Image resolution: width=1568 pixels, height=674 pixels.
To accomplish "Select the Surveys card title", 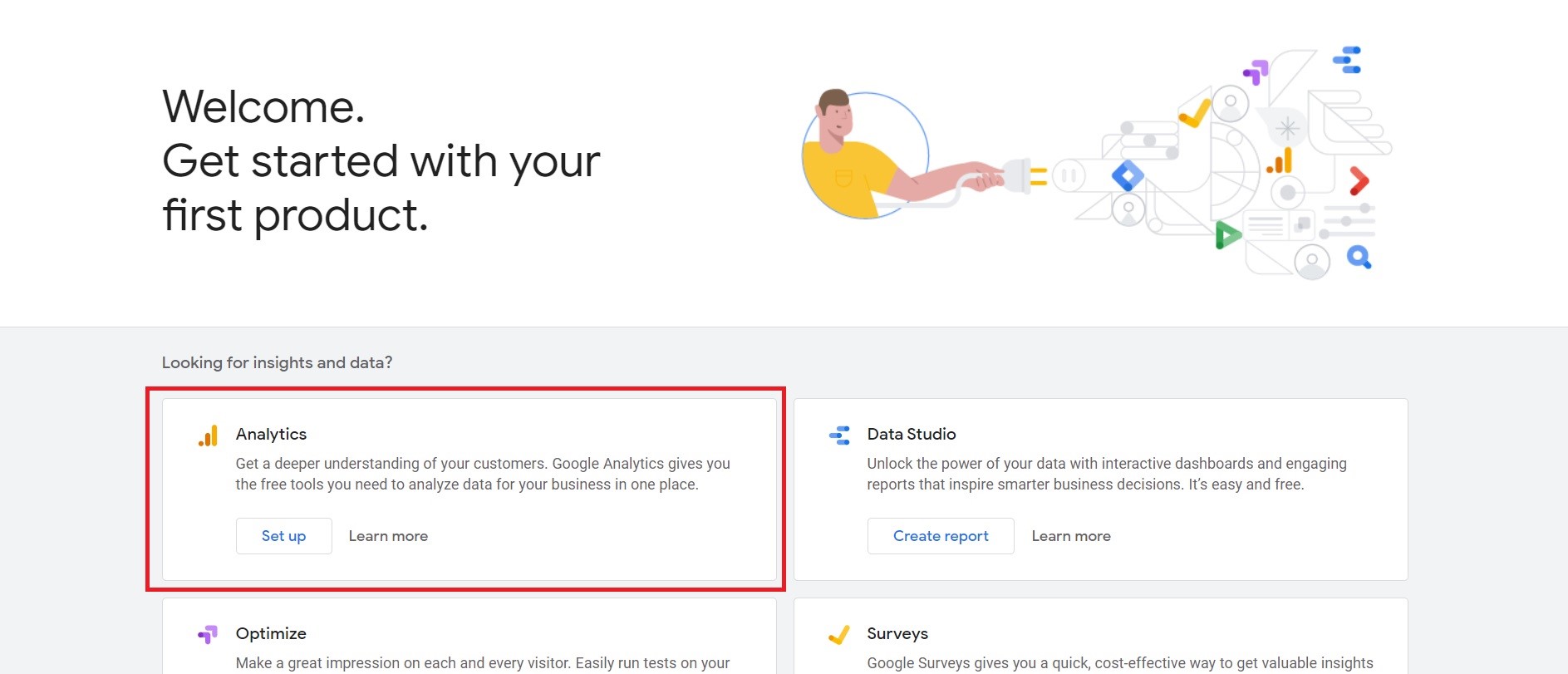I will 897,633.
